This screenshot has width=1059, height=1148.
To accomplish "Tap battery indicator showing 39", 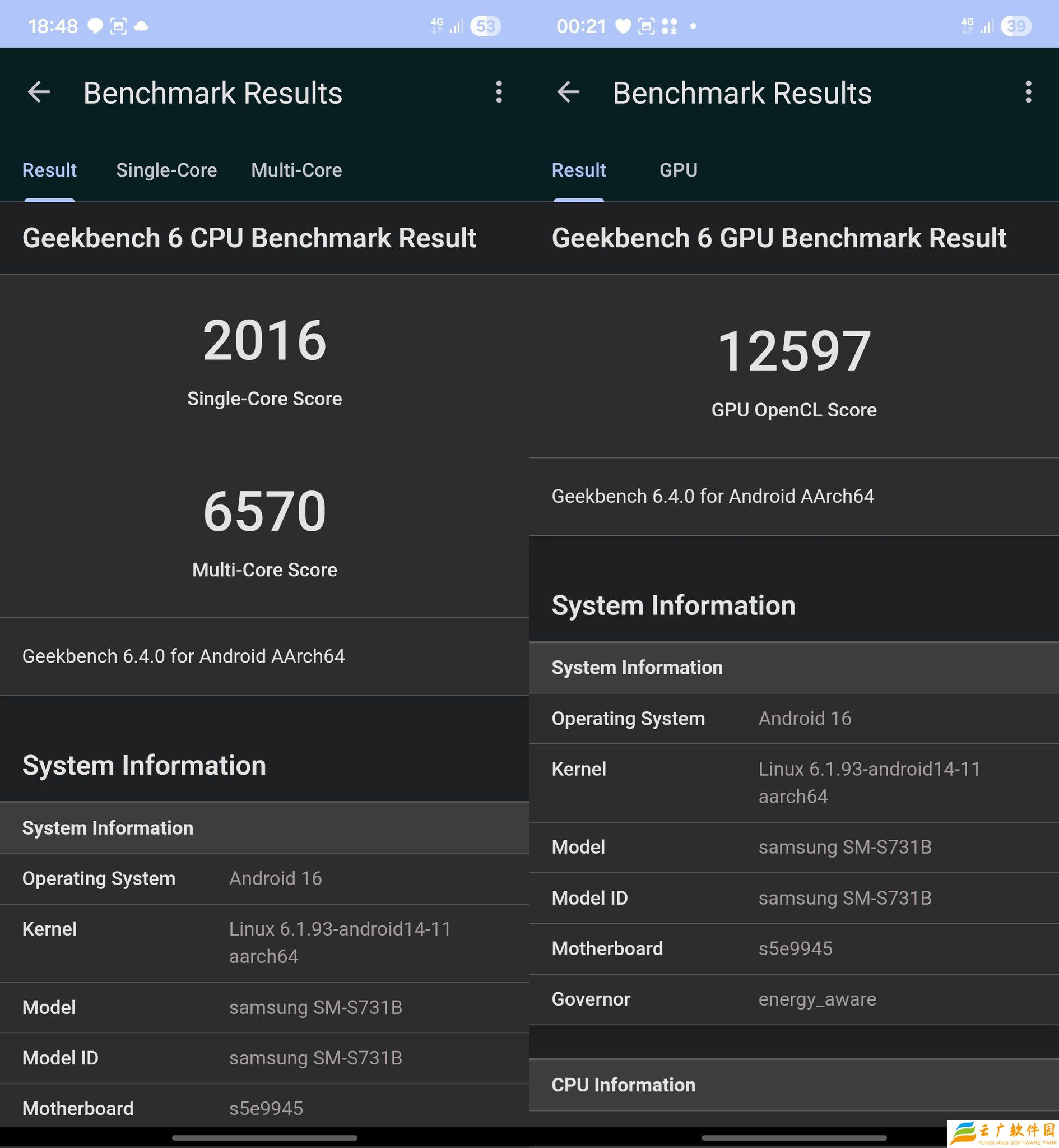I will (x=1016, y=26).
